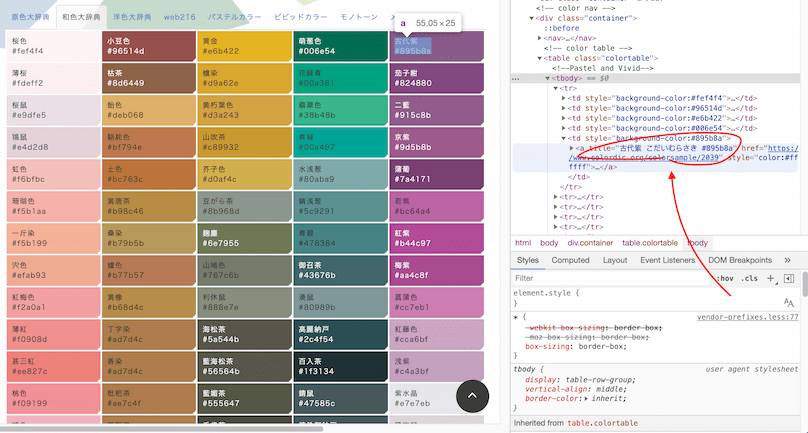This screenshot has height=433, width=808.
Task: Open vendor-prefixes.less:77 source link
Action: click(748, 318)
